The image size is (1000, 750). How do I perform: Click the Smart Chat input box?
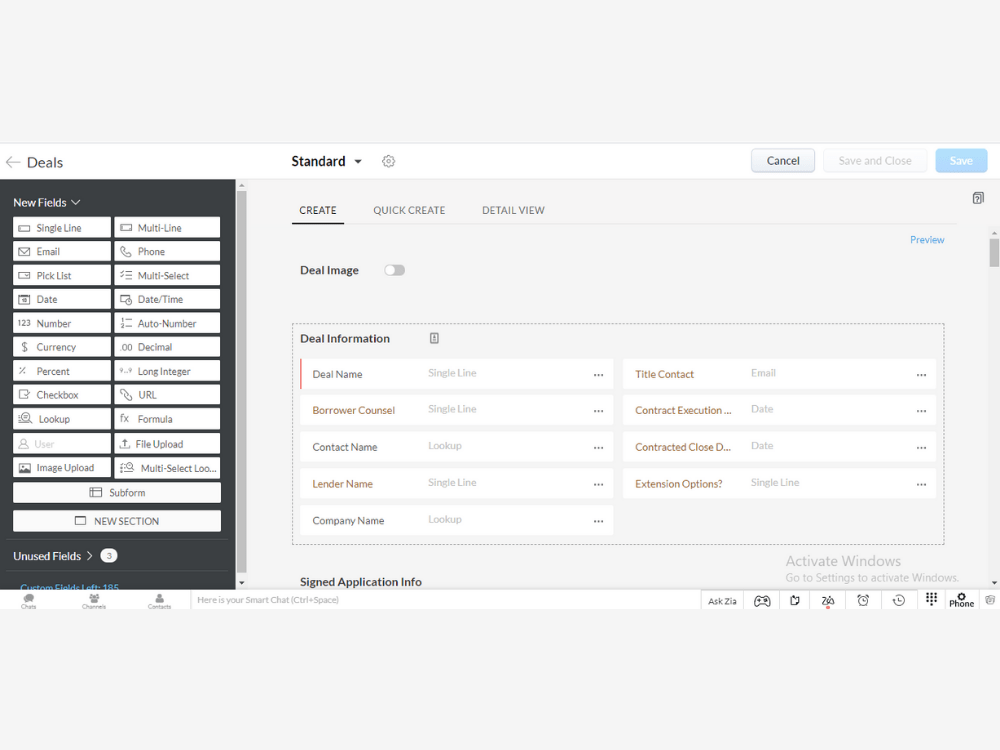(445, 600)
